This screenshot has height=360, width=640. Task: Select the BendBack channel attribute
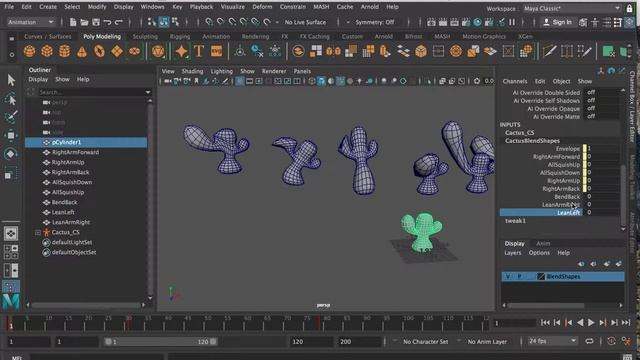567,196
